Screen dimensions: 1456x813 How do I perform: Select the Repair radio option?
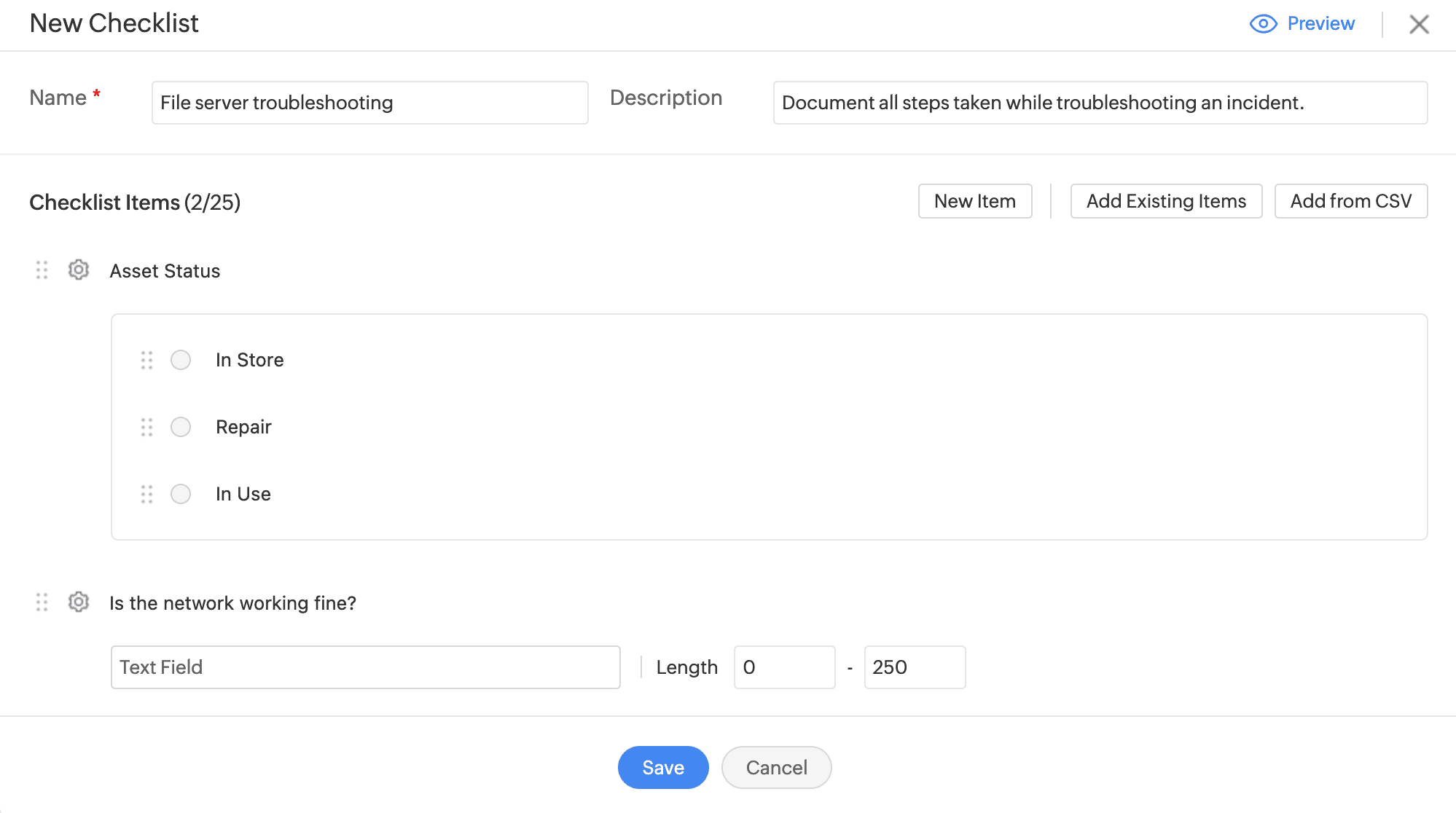point(181,427)
